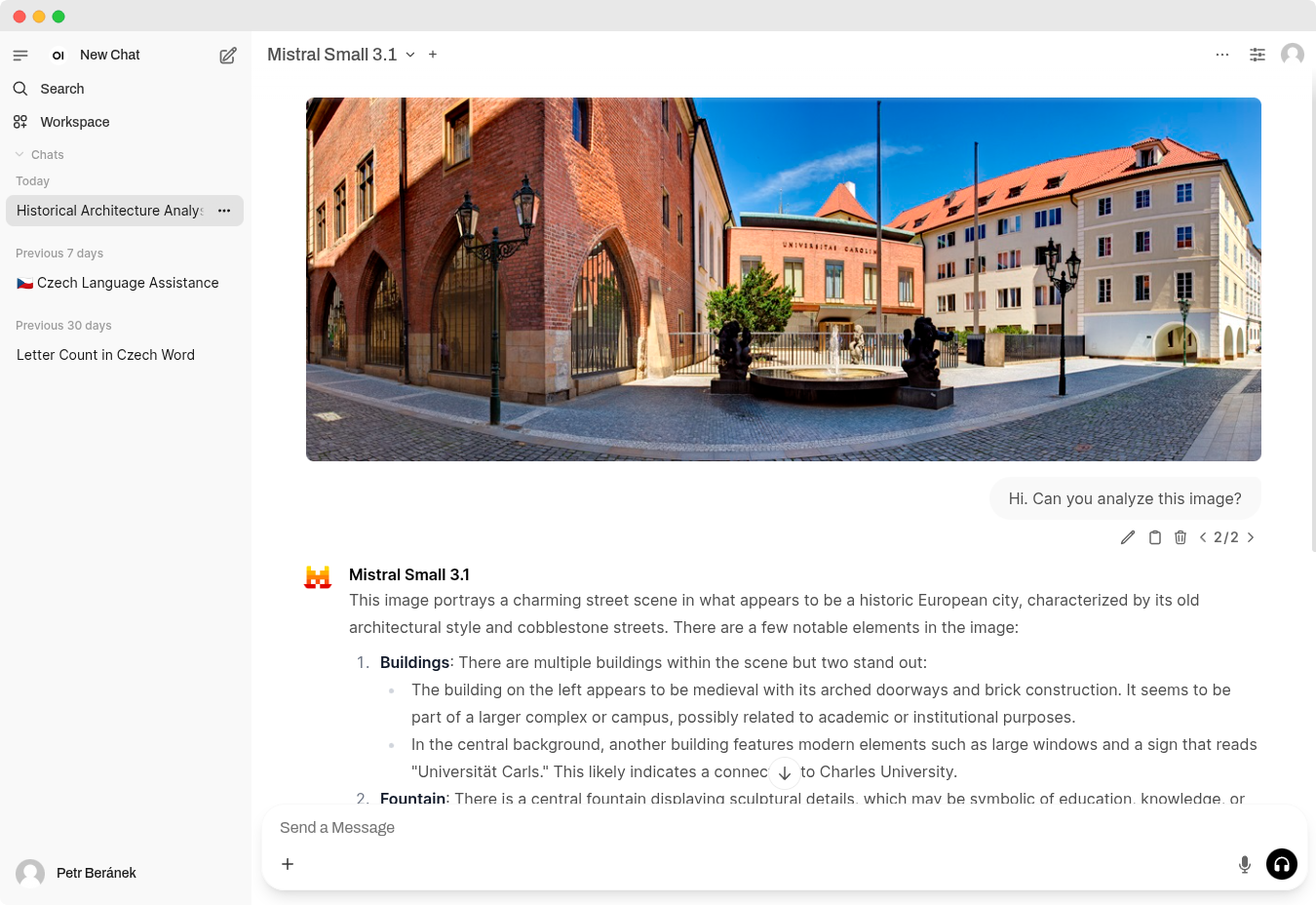This screenshot has width=1316, height=905.
Task: Open the chat controls sliders icon
Action: 1258,55
